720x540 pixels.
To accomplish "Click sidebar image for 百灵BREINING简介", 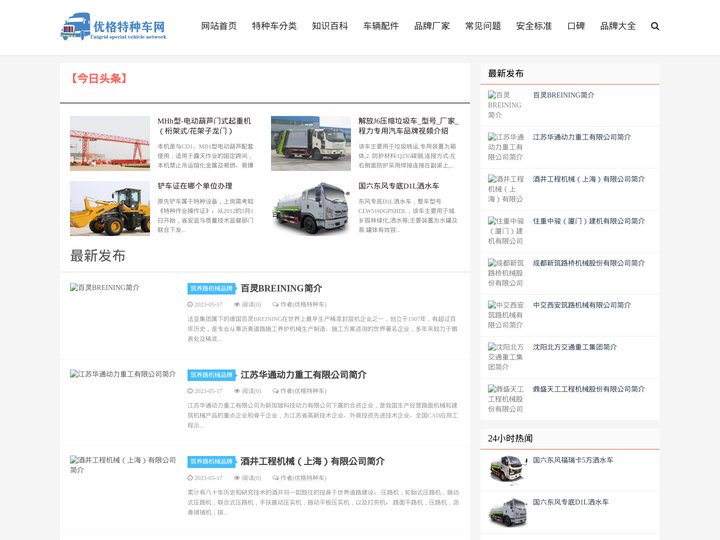I will coord(505,105).
